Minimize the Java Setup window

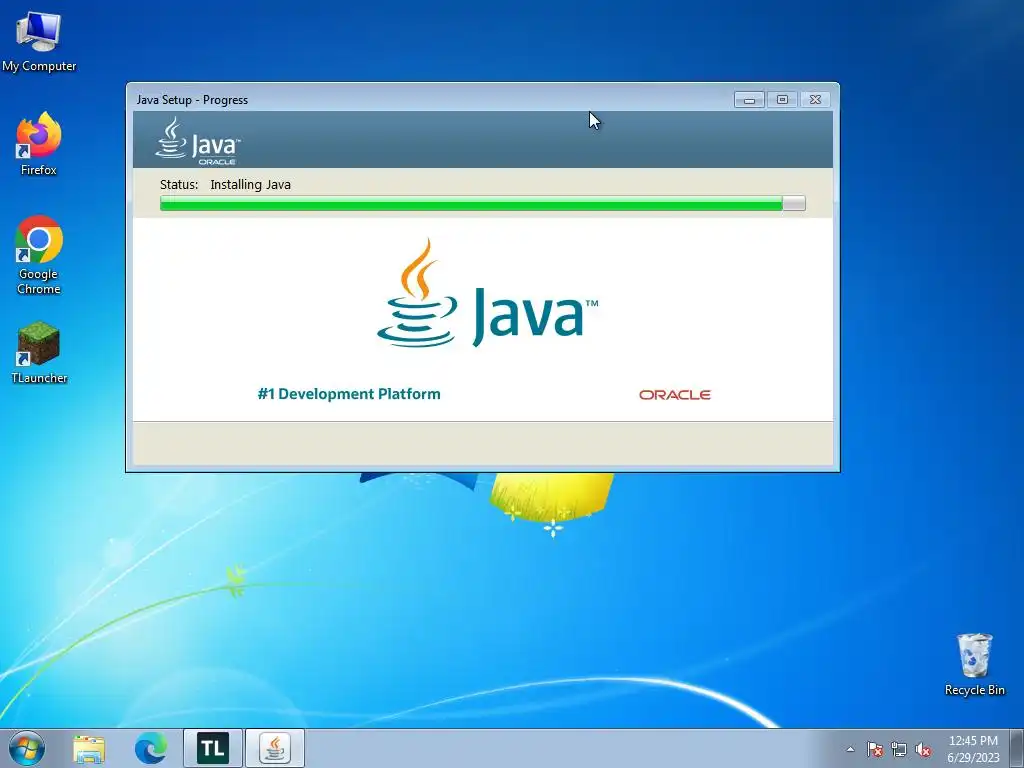tap(749, 99)
